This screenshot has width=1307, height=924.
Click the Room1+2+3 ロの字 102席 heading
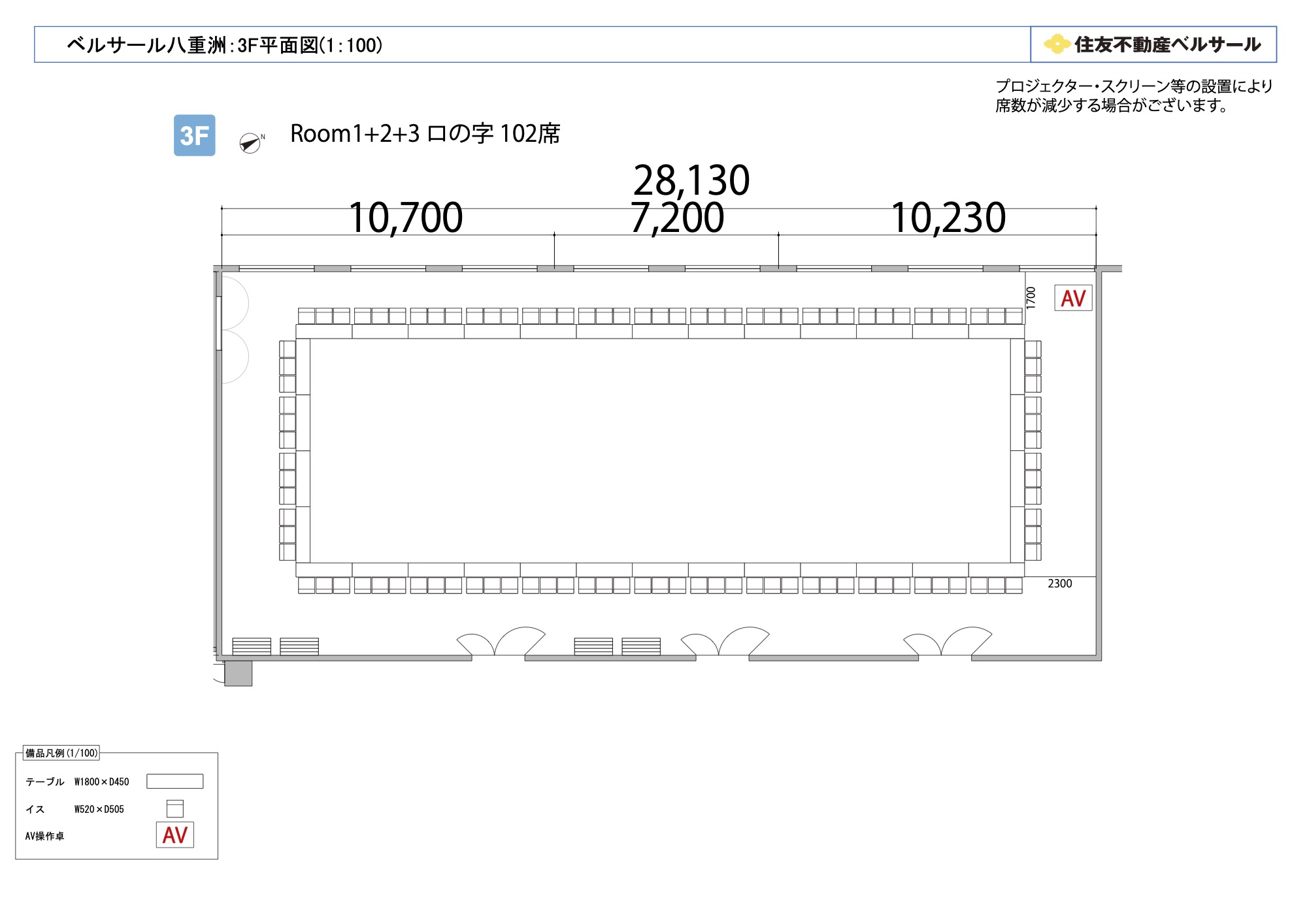click(x=425, y=133)
